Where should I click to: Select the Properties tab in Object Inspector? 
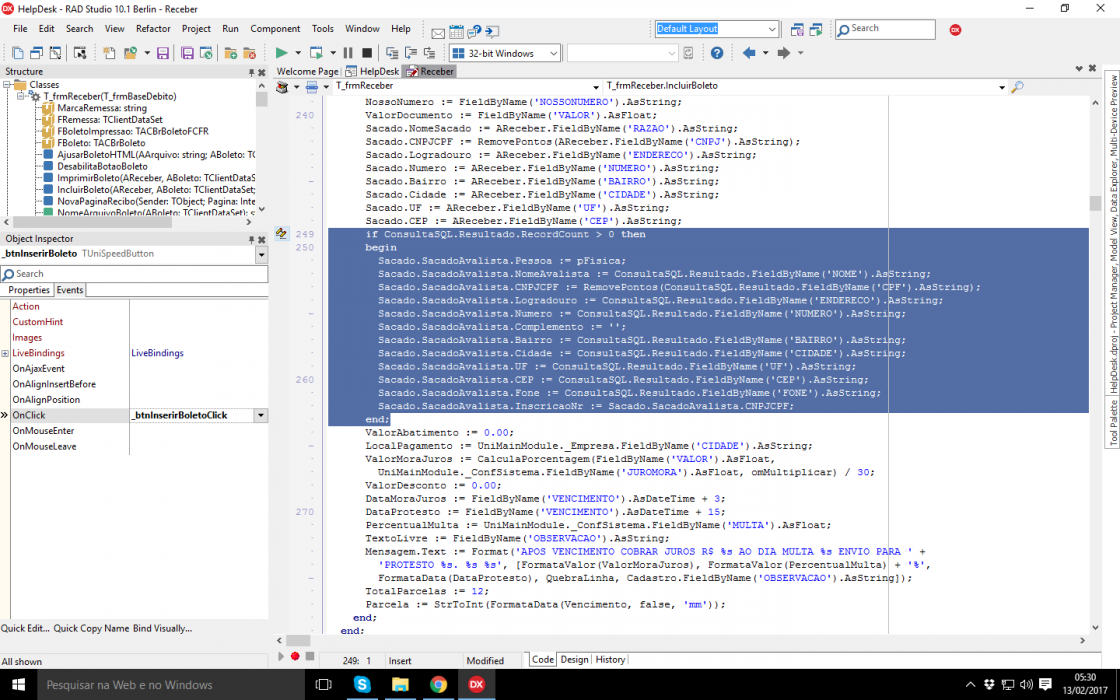(29, 290)
